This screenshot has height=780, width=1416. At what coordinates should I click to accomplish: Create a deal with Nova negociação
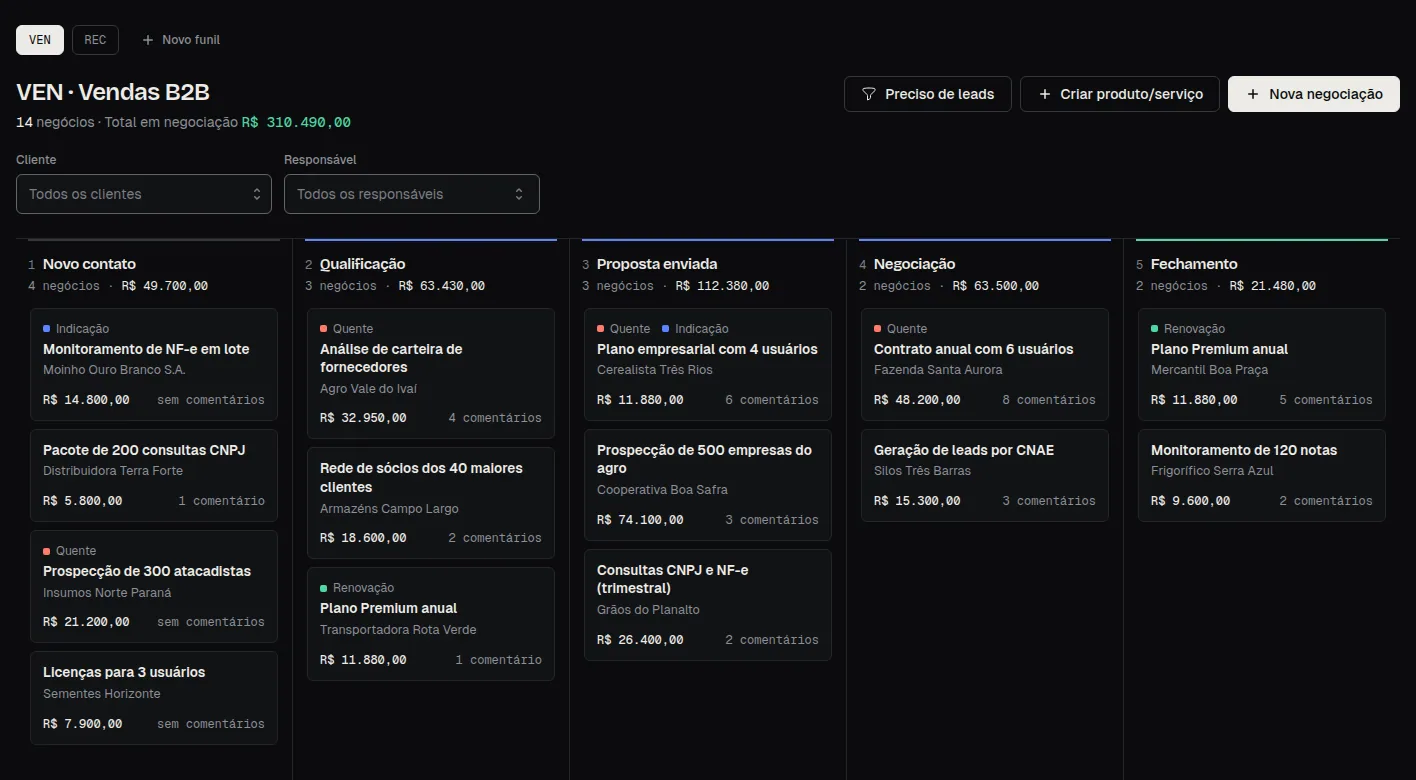pyautogui.click(x=1314, y=94)
